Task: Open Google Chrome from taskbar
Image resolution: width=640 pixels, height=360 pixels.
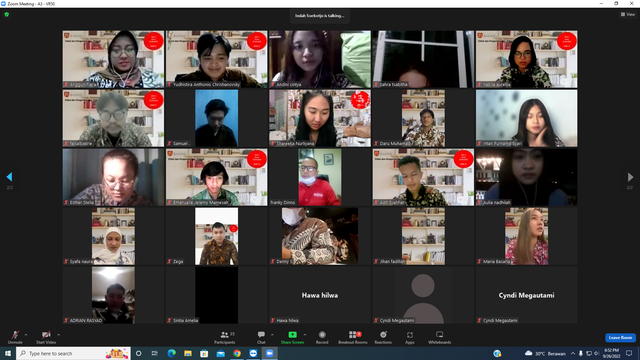Action: click(237, 353)
